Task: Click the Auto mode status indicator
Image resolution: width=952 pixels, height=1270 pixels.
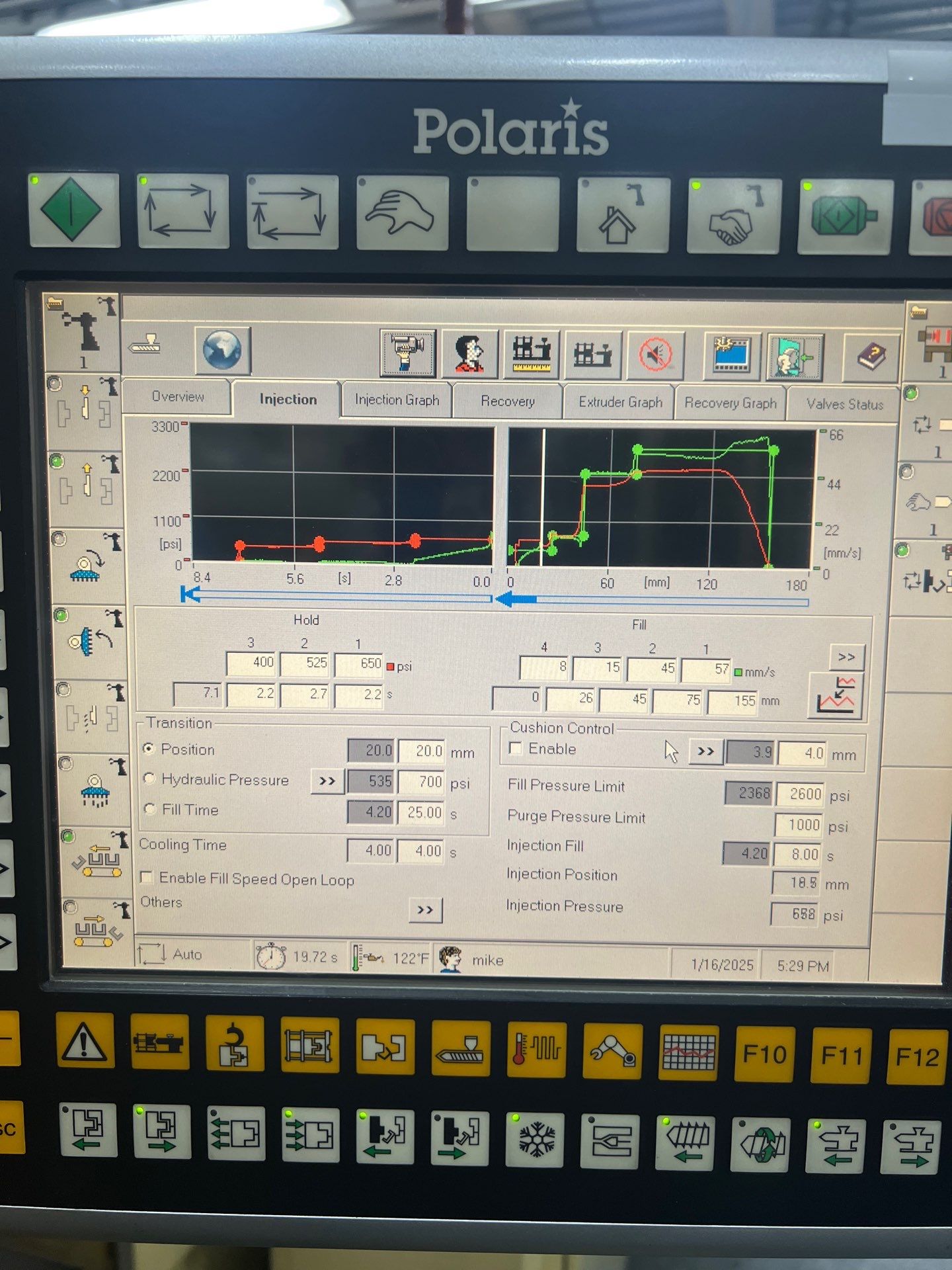Action: (171, 954)
